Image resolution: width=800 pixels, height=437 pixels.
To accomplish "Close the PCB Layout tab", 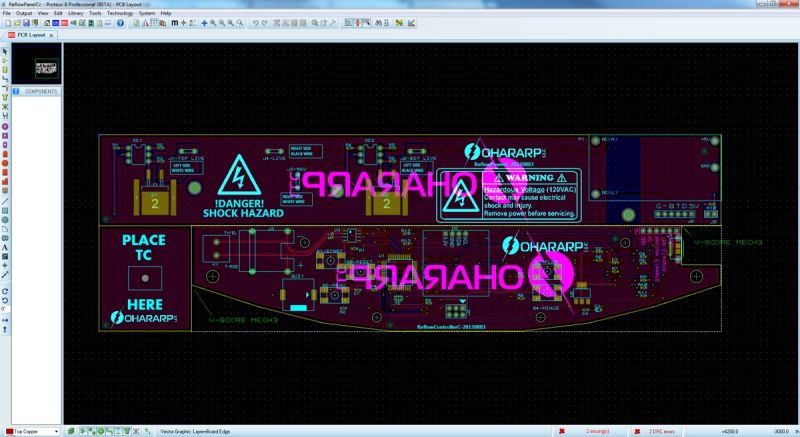I will pos(51,35).
